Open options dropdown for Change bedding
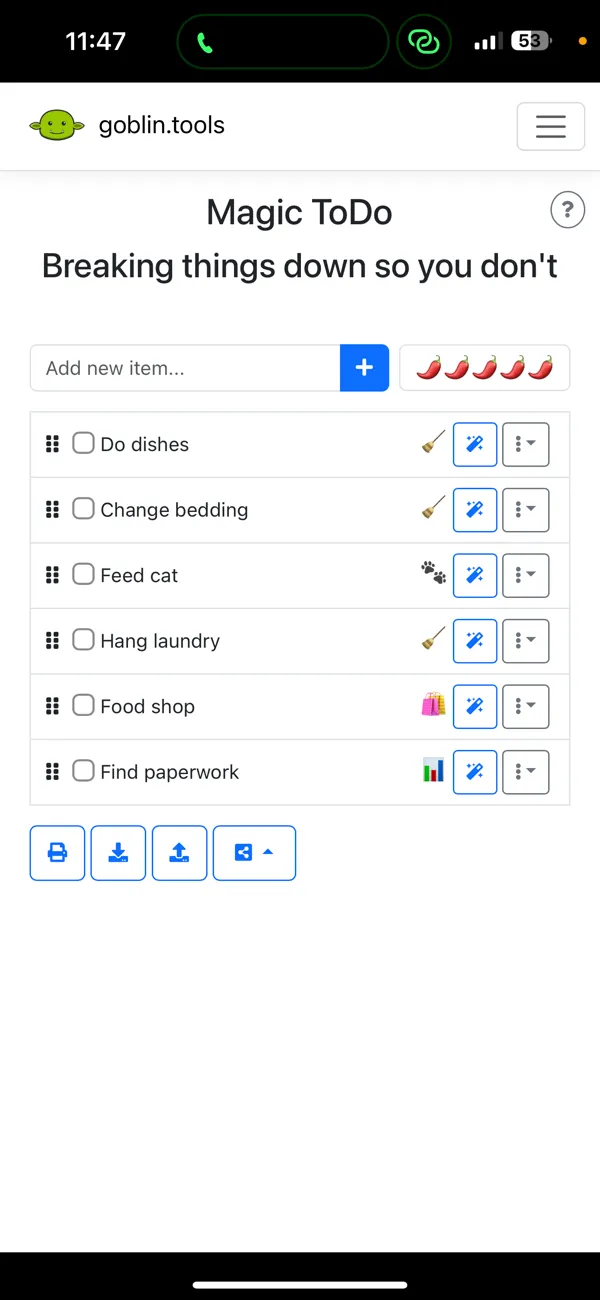Viewport: 600px width, 1300px height. (526, 510)
